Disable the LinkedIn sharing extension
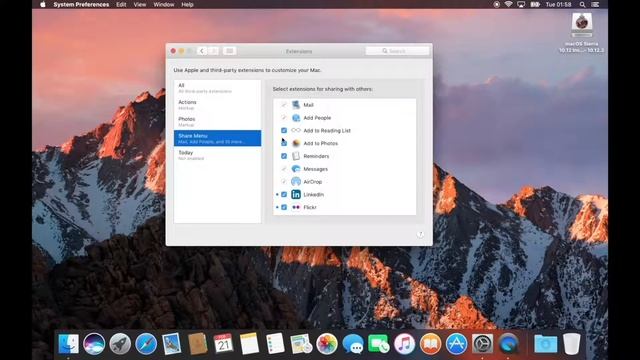This screenshot has width=640, height=360. [284, 194]
